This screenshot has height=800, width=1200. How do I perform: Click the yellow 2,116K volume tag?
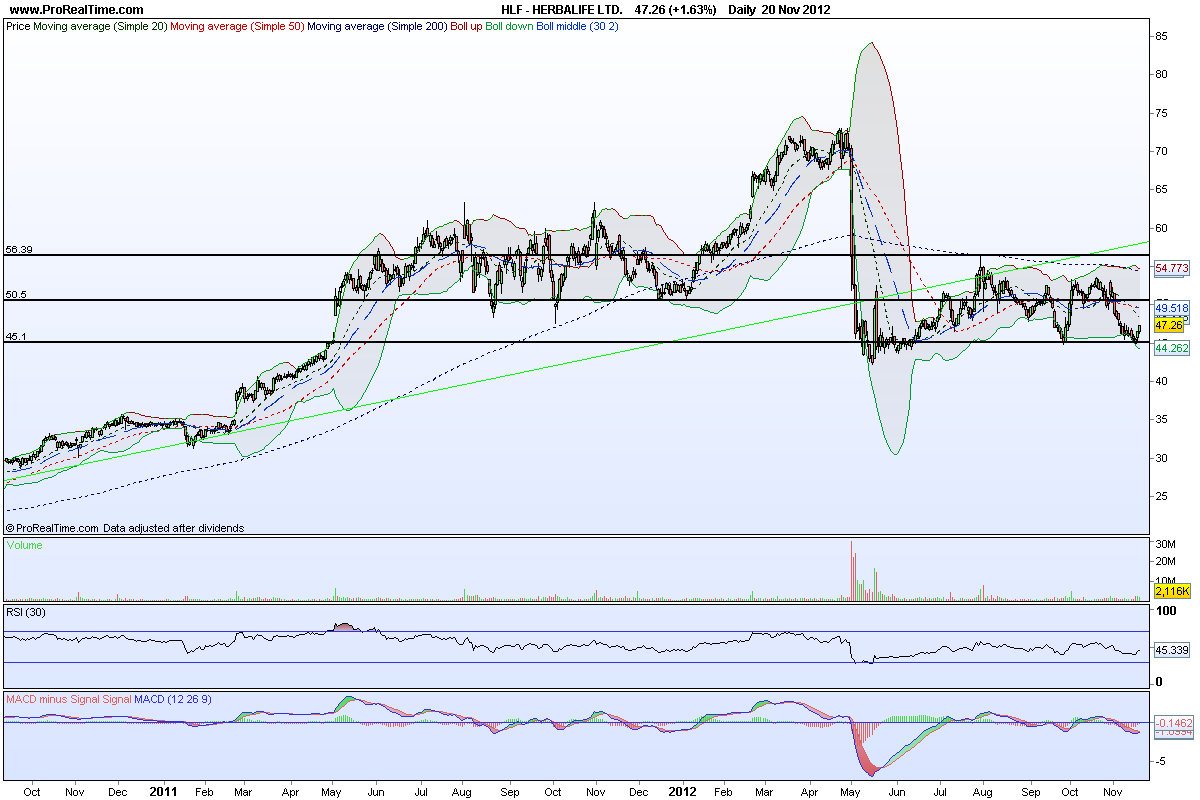1172,592
